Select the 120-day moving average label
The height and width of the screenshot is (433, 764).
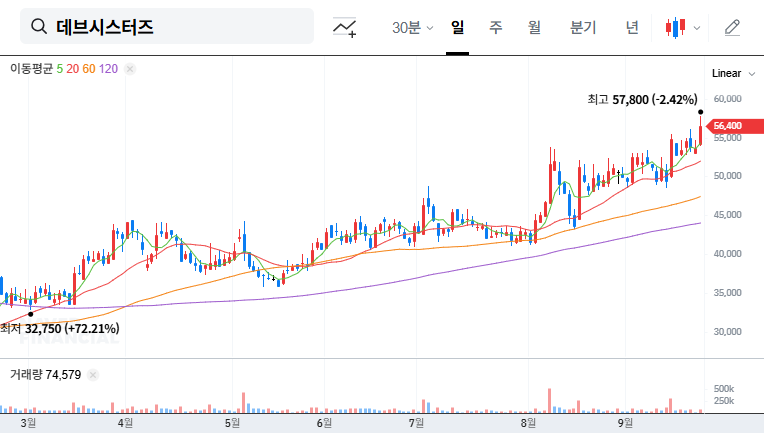(x=108, y=69)
